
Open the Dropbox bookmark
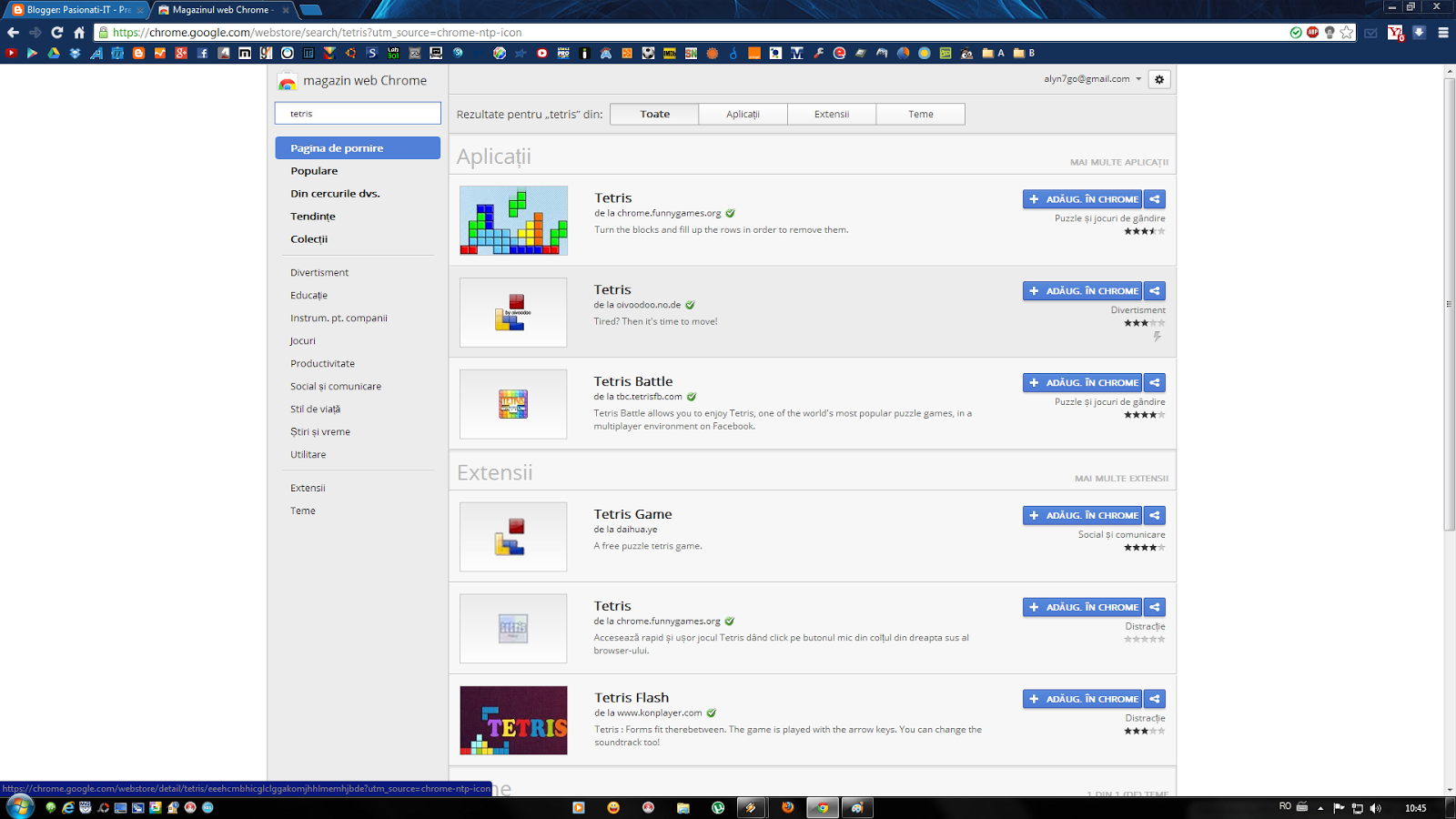75,53
